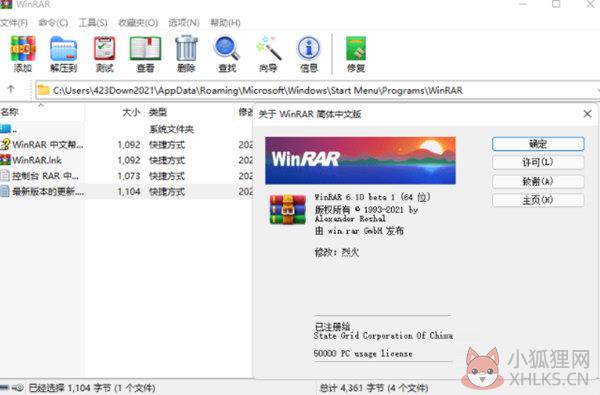The height and width of the screenshot is (395, 600).
Task: Click the State Grid Corporation Of China text
Action: [383, 336]
